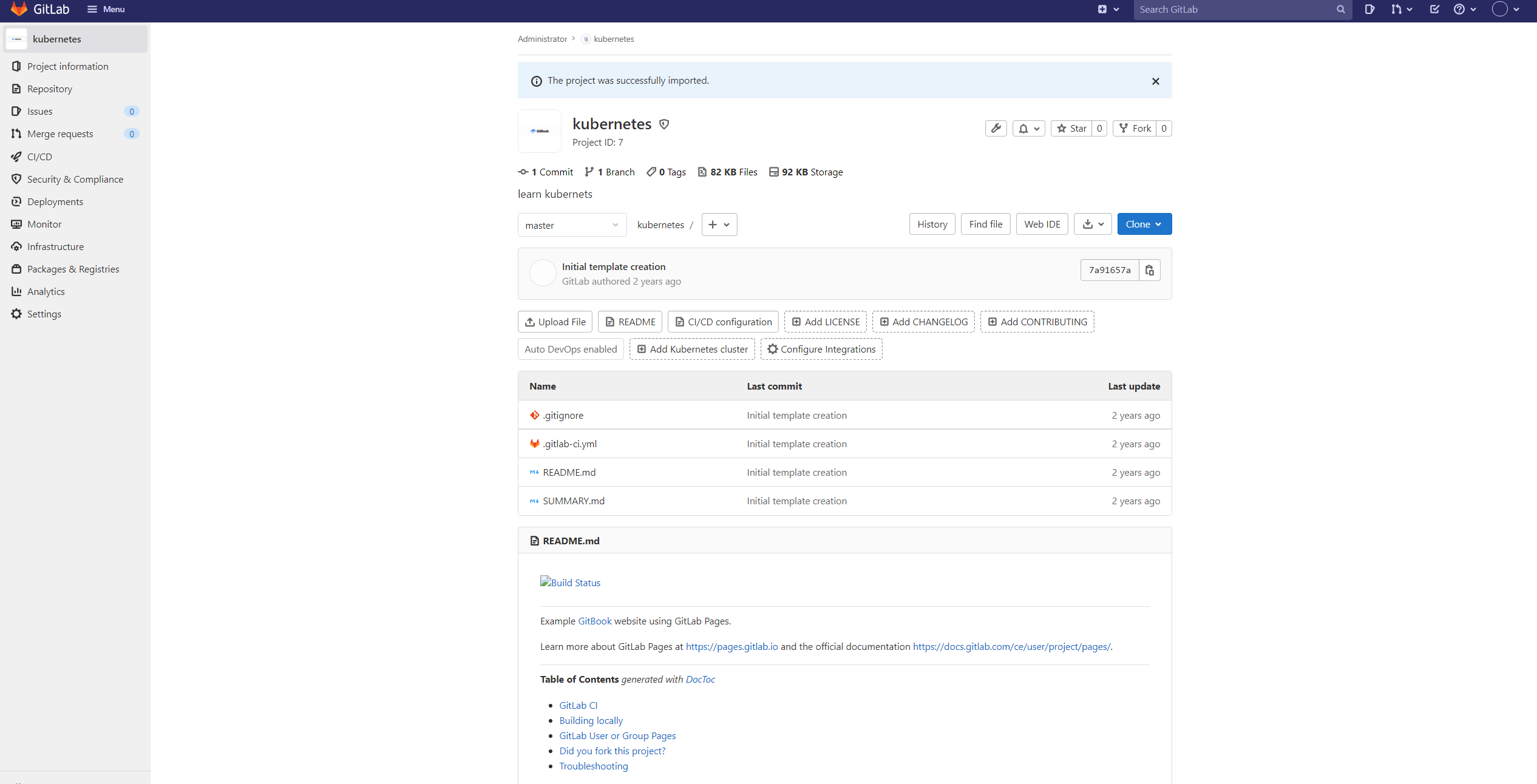Click Add CHANGELOG
The height and width of the screenshot is (784, 1537).
923,322
